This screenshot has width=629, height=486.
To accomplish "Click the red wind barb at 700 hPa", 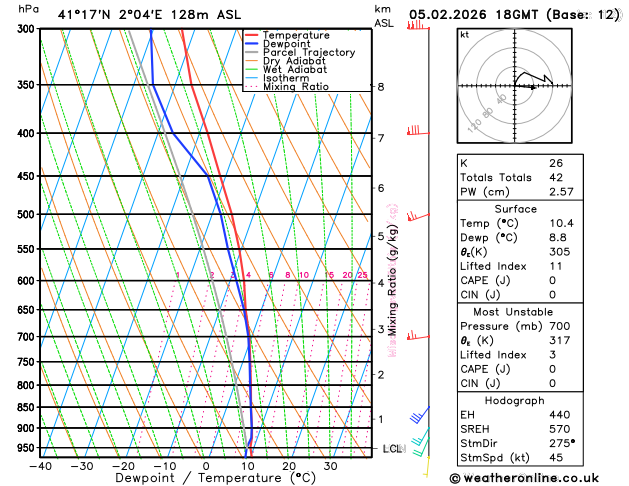I will click(x=418, y=335).
